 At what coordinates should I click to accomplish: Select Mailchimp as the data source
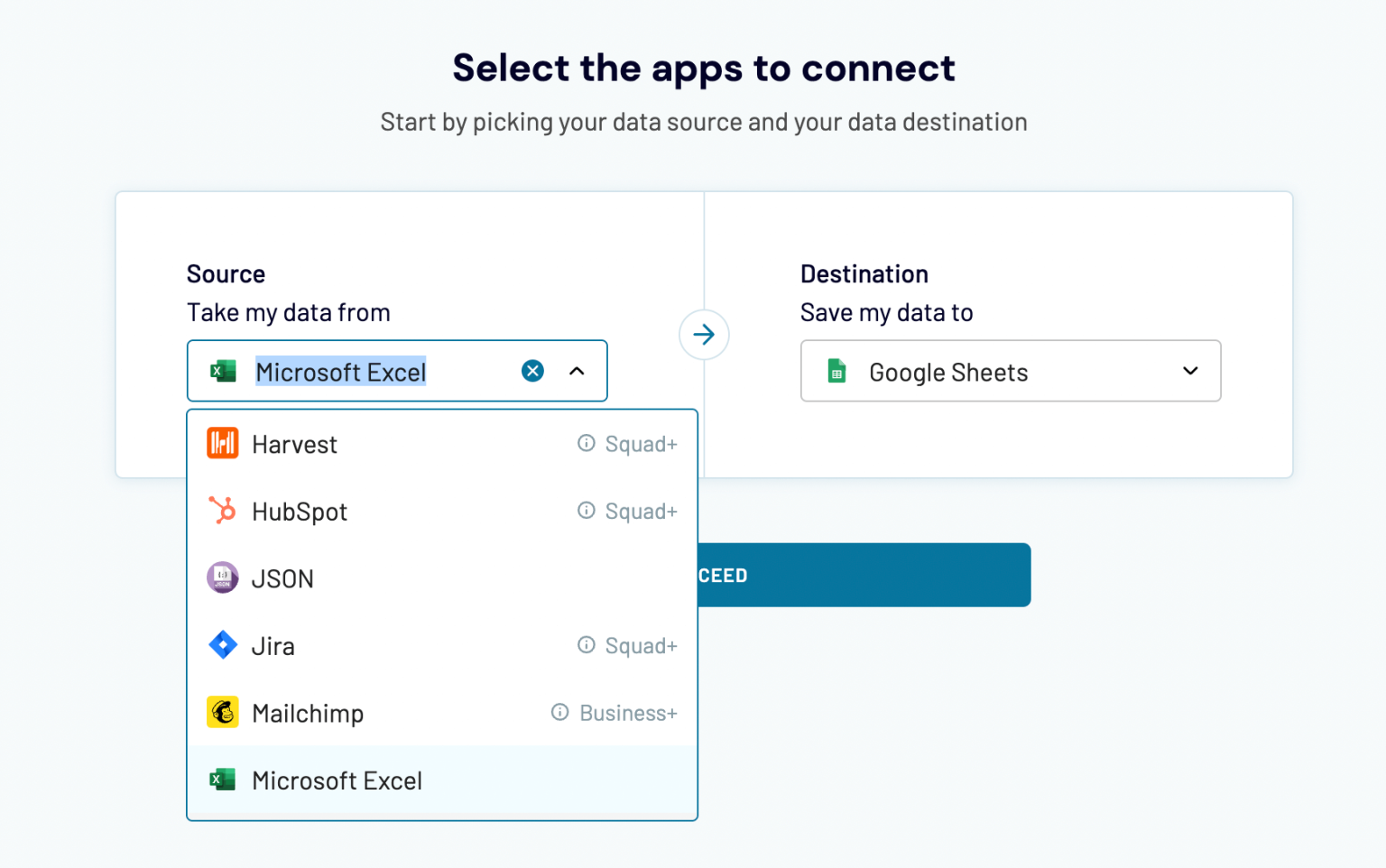coord(308,712)
